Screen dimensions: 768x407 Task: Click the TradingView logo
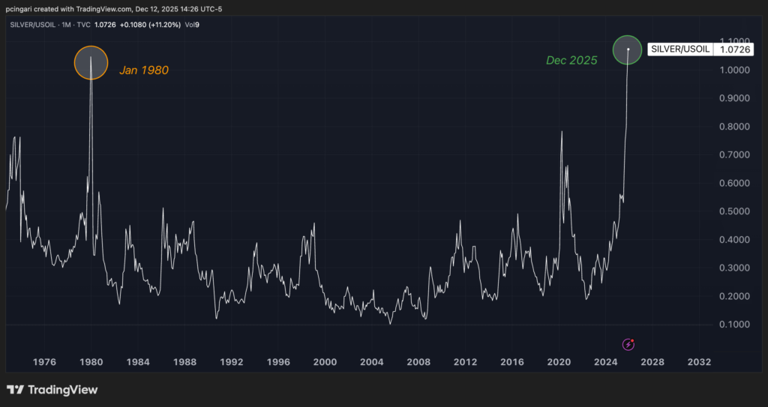(x=52, y=390)
